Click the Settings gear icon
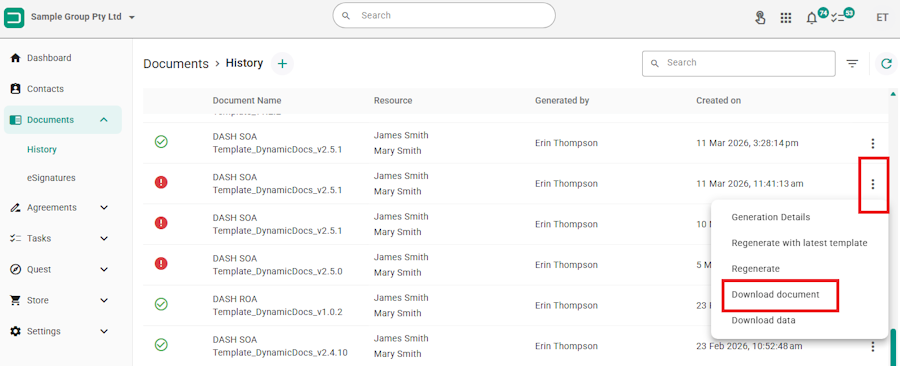 [x=15, y=331]
